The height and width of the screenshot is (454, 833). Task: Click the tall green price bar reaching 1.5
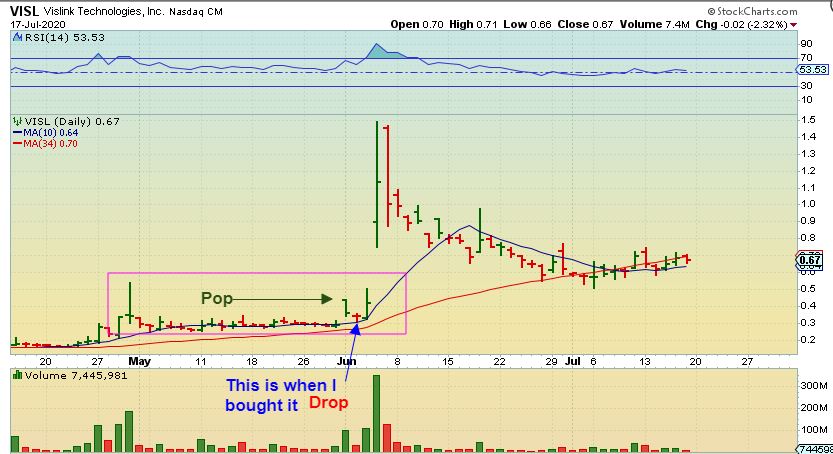pyautogui.click(x=377, y=184)
